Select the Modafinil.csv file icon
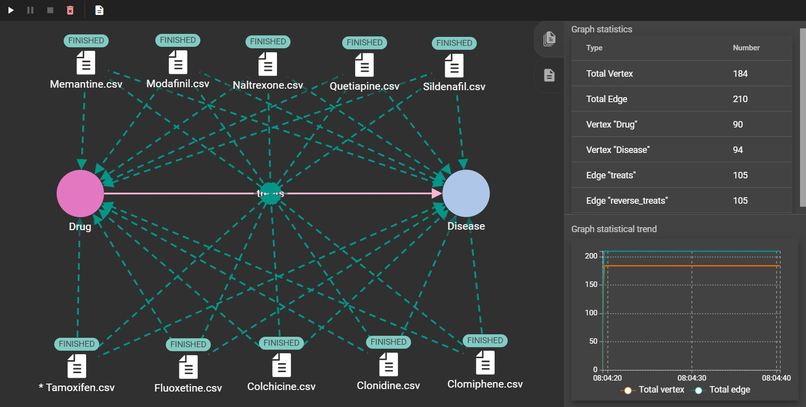The image size is (806, 407). pyautogui.click(x=178, y=63)
